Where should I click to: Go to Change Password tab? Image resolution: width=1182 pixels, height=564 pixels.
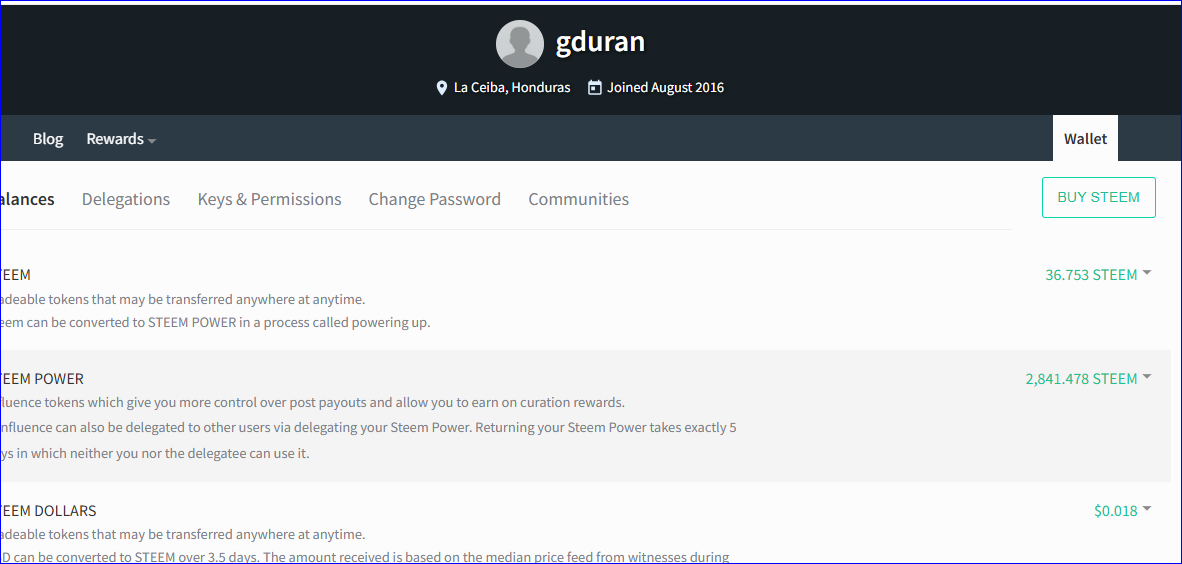[434, 199]
